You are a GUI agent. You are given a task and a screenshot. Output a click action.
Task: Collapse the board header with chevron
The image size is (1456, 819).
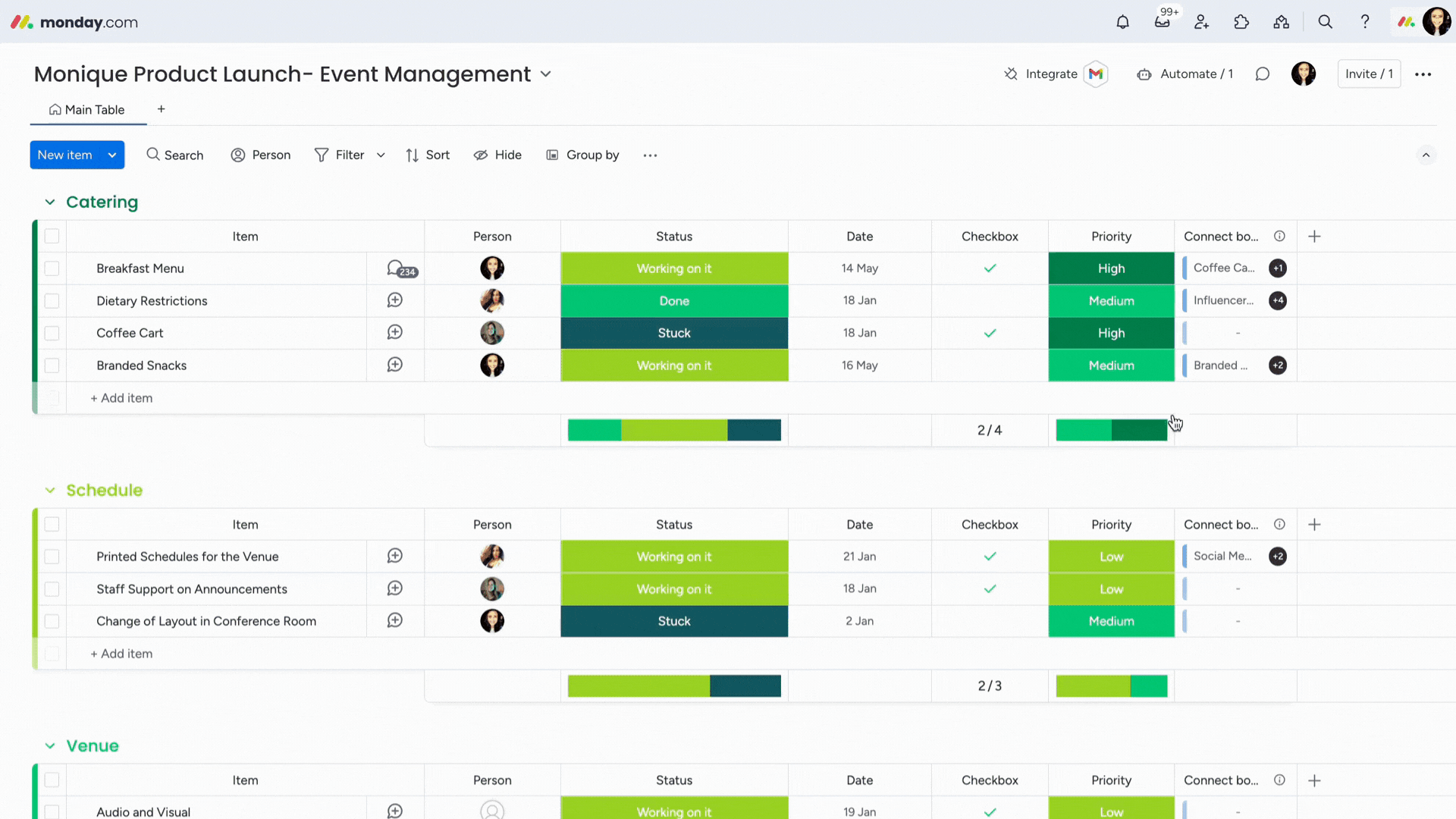1426,155
